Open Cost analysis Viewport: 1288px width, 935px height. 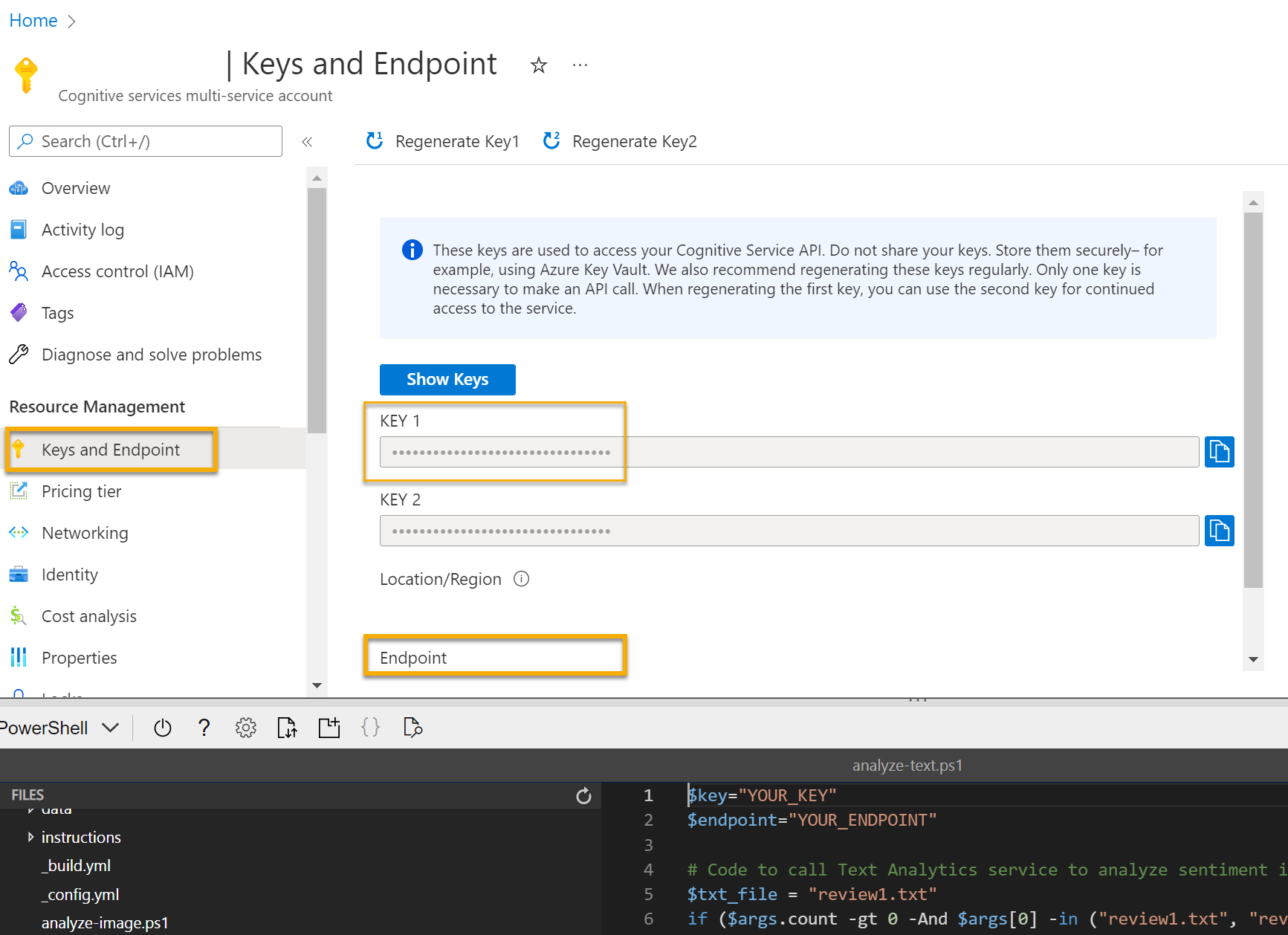point(89,616)
